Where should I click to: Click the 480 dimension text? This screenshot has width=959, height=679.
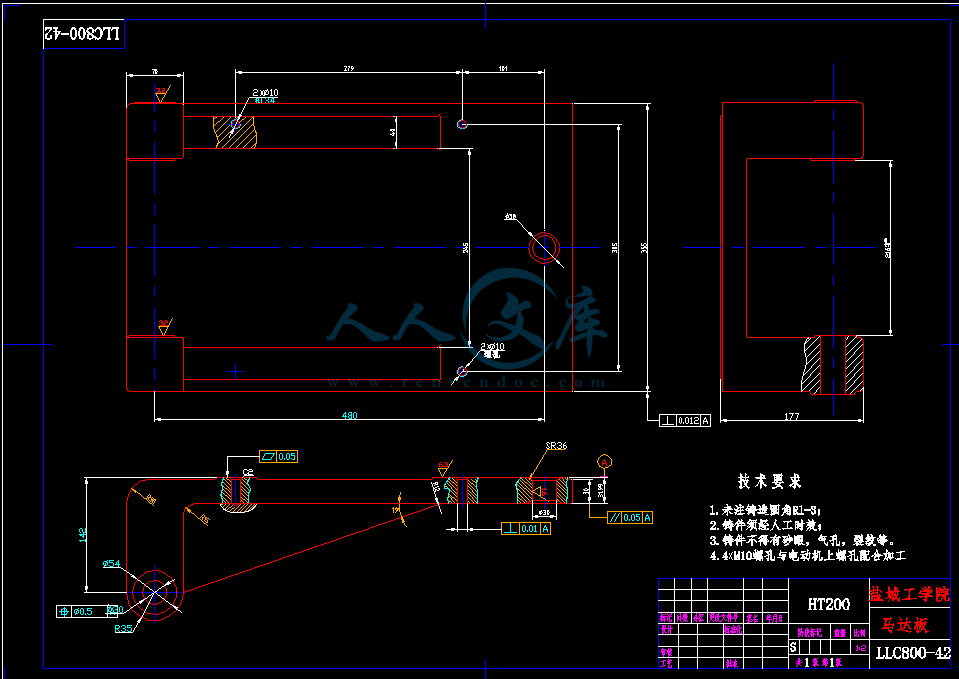[x=350, y=415]
